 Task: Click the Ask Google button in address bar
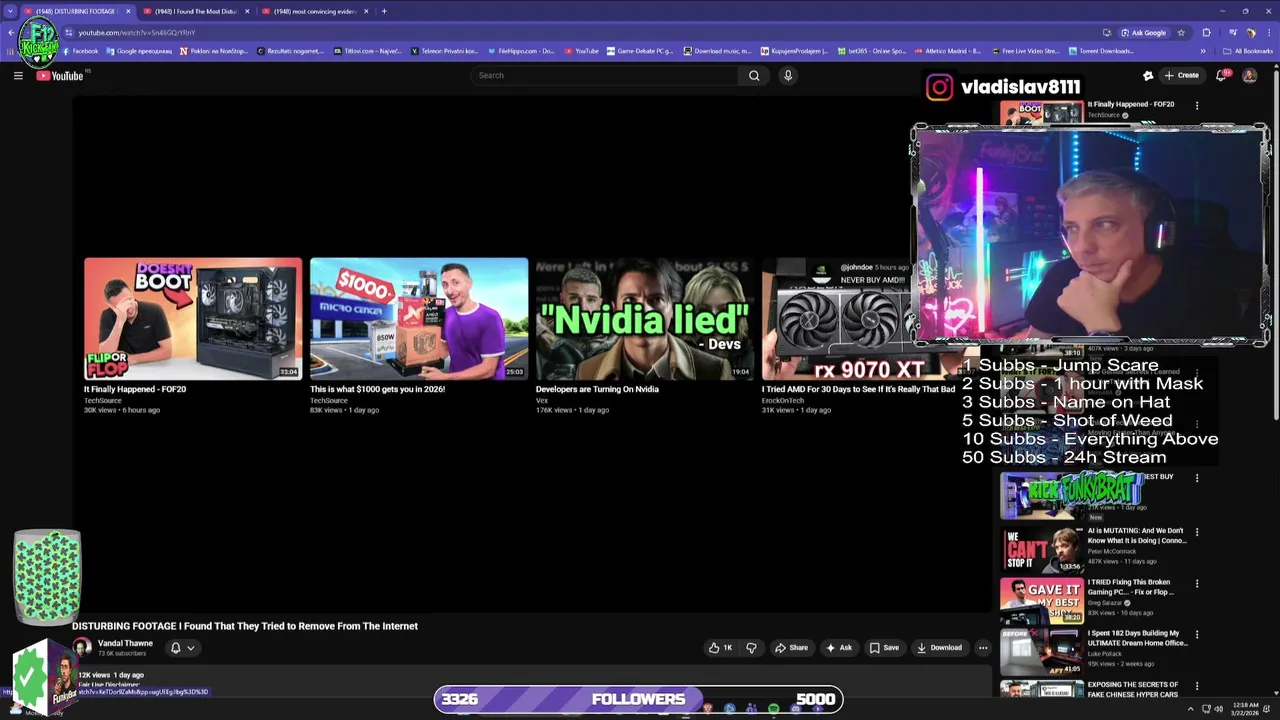coord(1143,33)
